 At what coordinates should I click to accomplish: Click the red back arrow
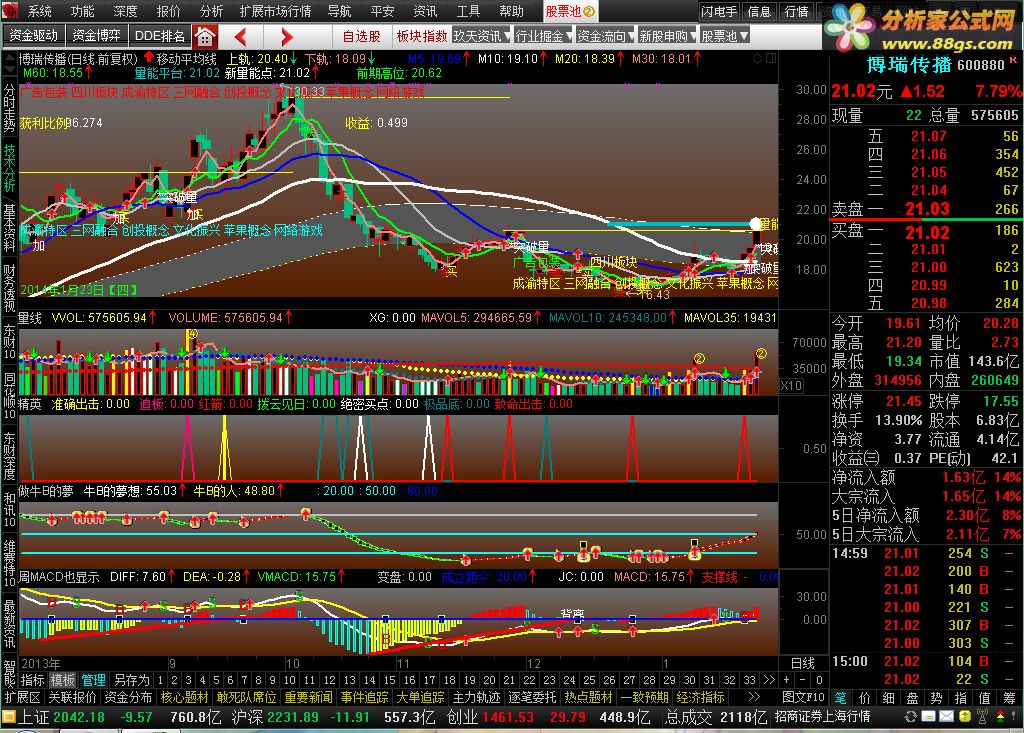coord(240,37)
